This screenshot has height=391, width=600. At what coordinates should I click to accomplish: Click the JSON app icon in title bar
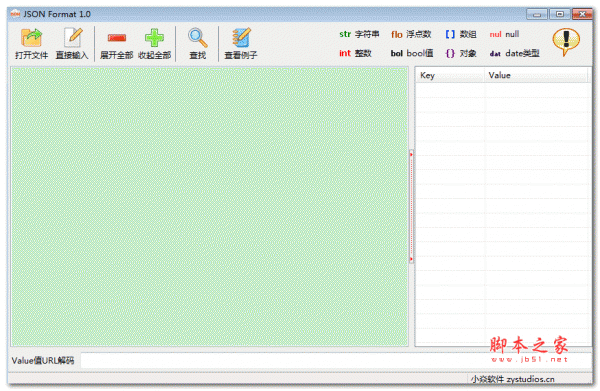[x=15, y=14]
